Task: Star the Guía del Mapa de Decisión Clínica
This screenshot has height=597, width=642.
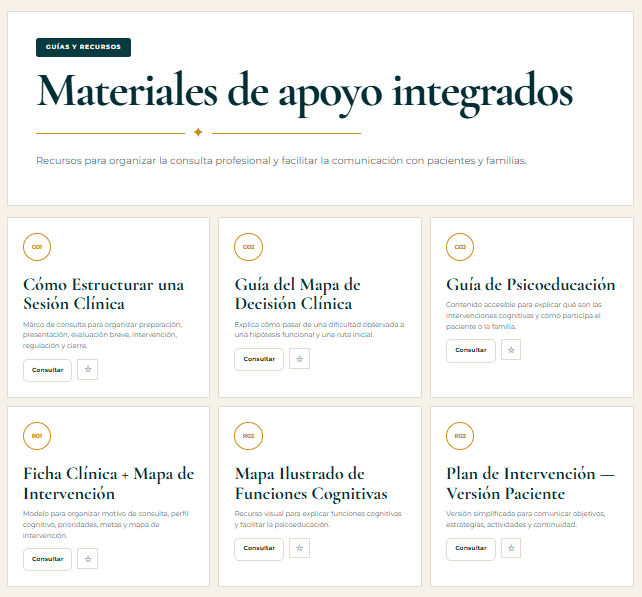Action: coord(299,359)
